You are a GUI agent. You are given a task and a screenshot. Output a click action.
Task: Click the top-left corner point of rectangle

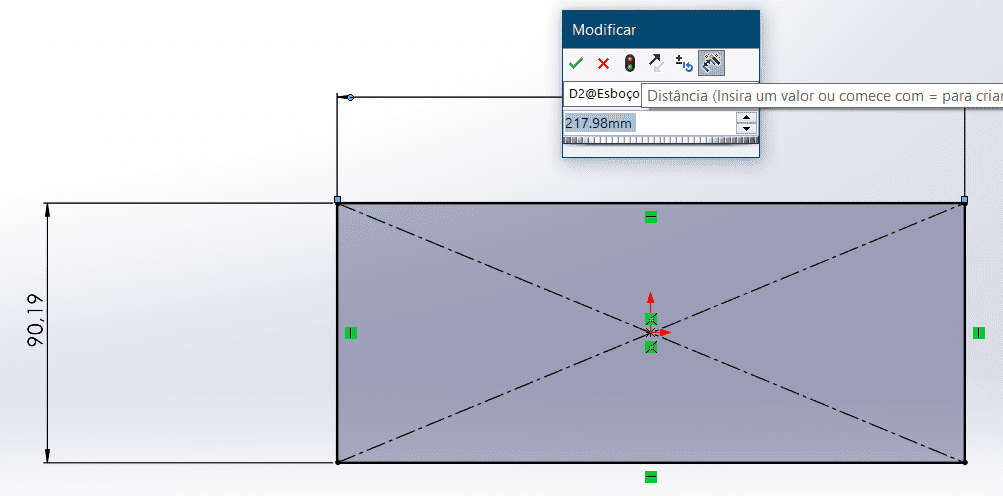[x=338, y=200]
